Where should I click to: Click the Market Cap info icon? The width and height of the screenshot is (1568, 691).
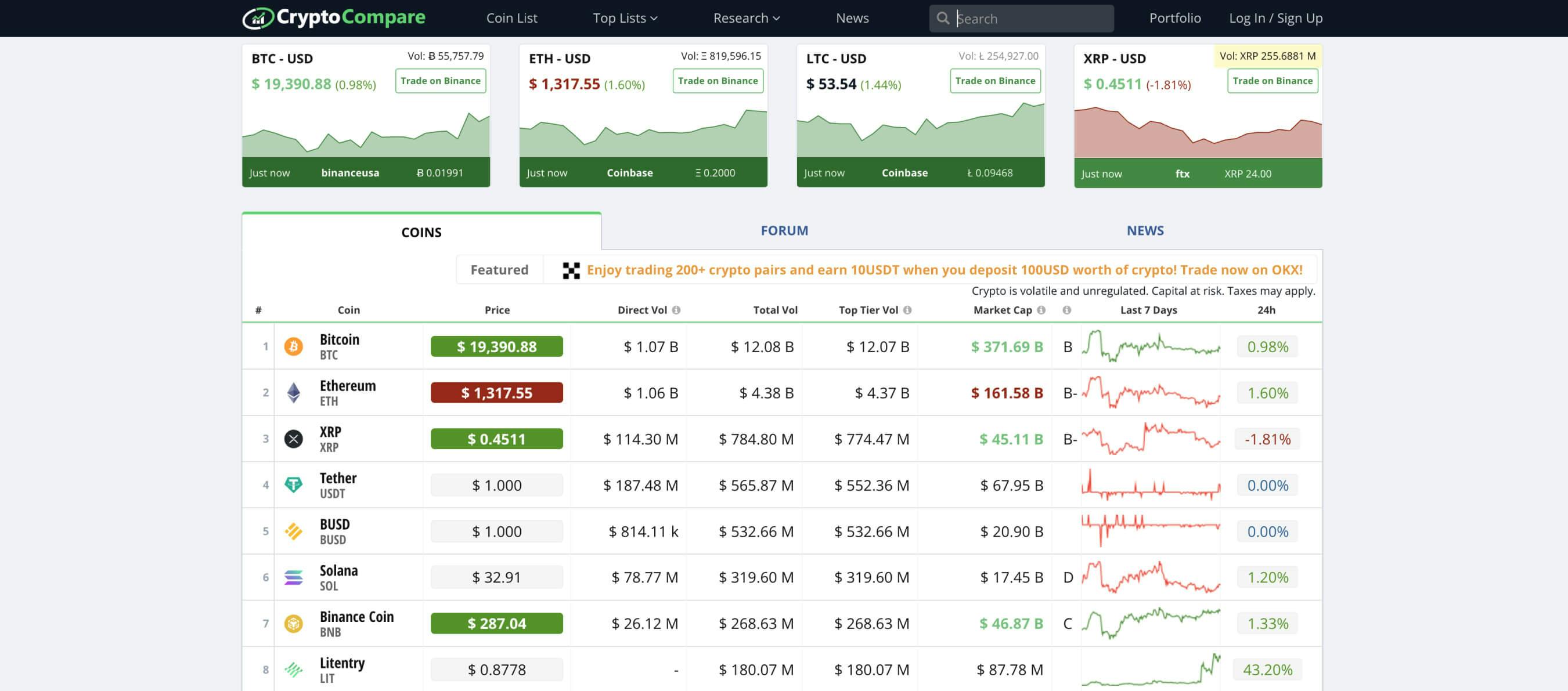[x=1041, y=310]
